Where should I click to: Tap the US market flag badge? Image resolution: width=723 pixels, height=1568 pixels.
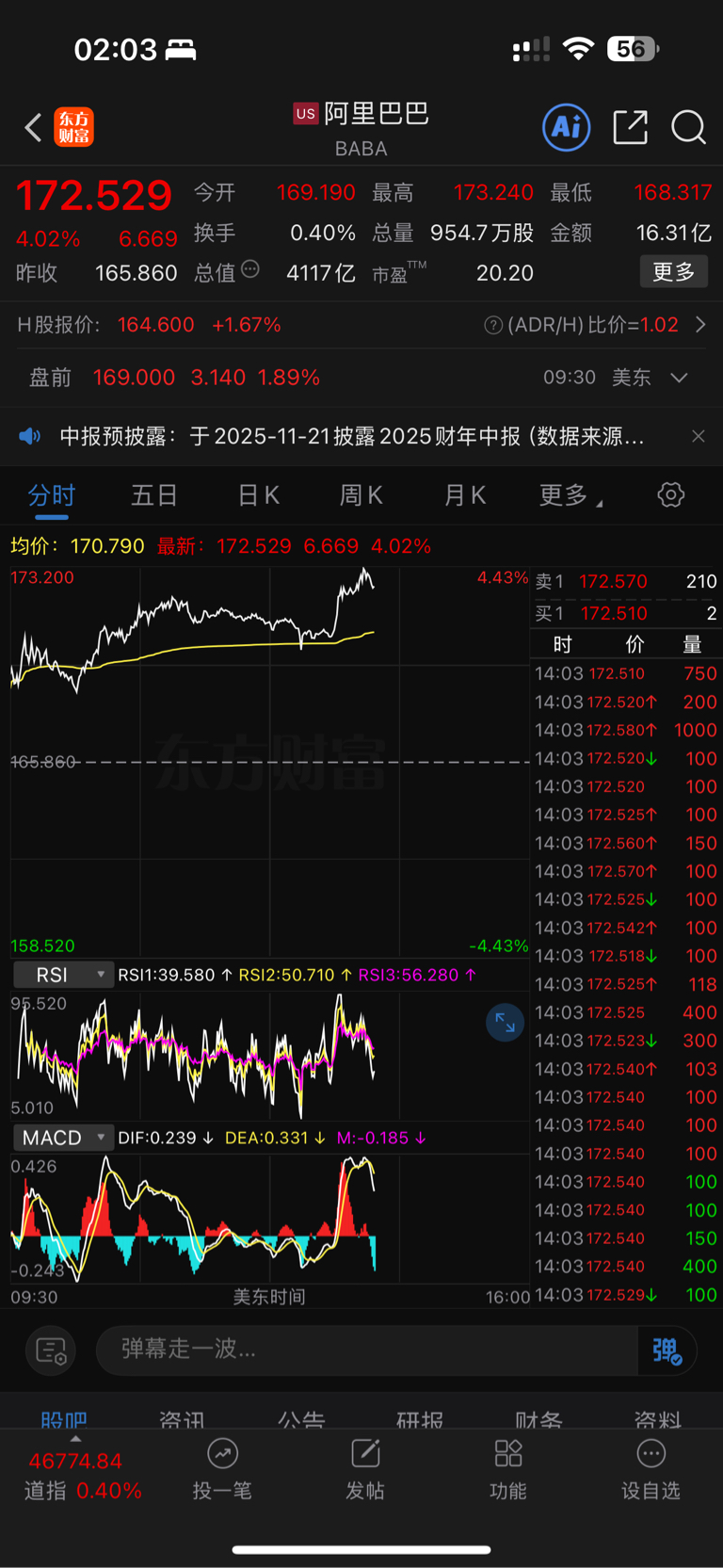pos(306,114)
